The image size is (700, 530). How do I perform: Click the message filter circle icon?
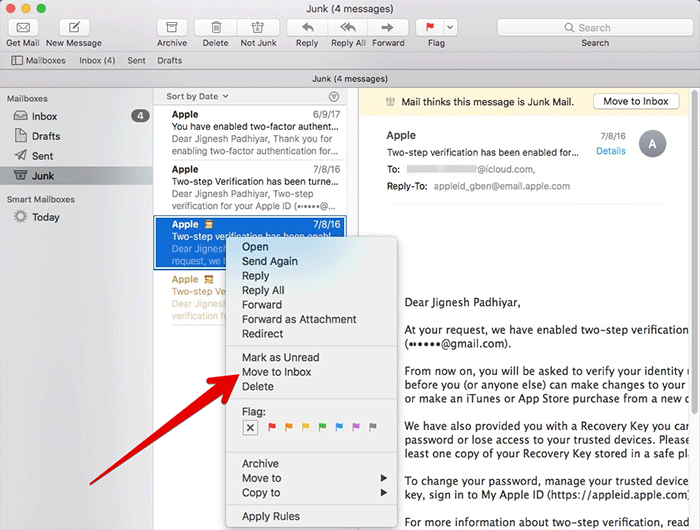pos(333,96)
